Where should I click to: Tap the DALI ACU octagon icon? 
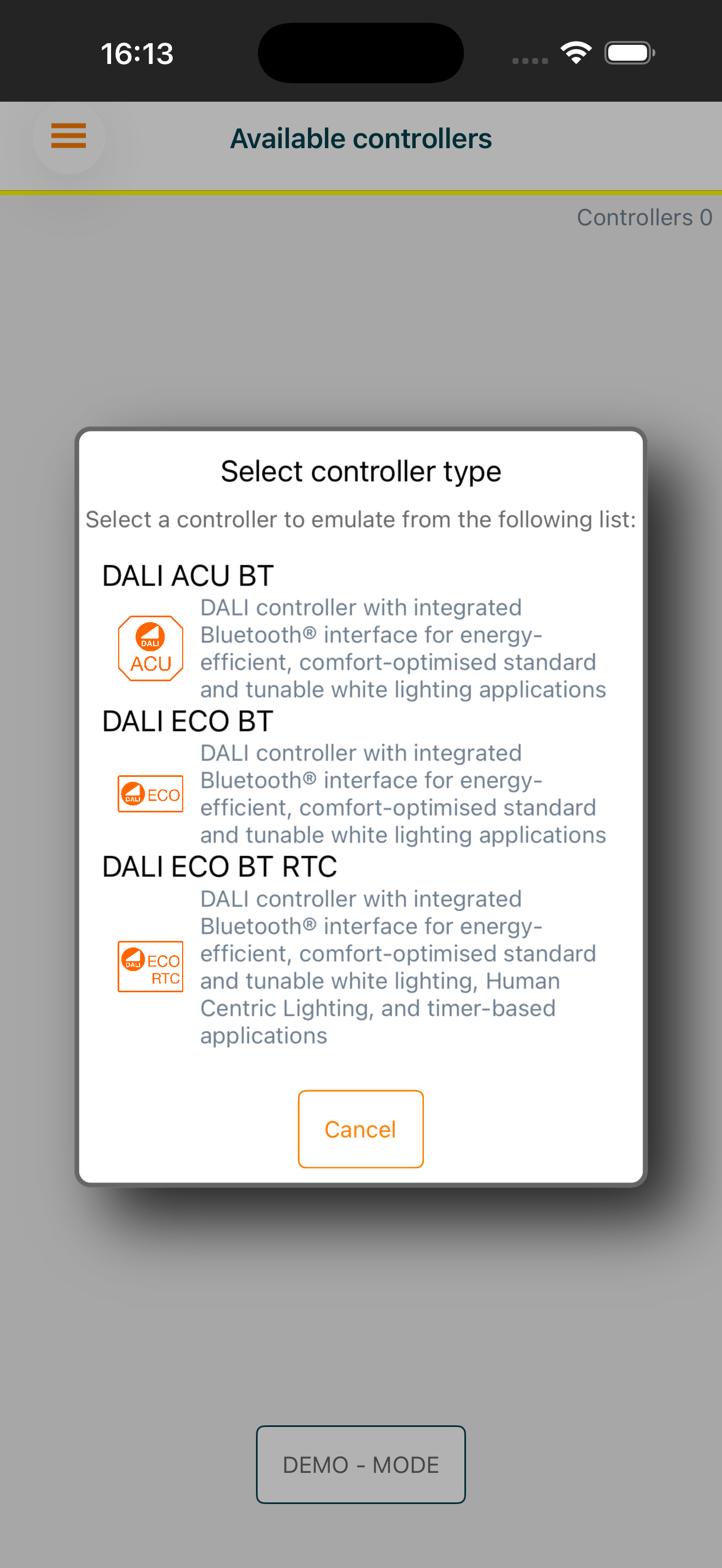150,648
